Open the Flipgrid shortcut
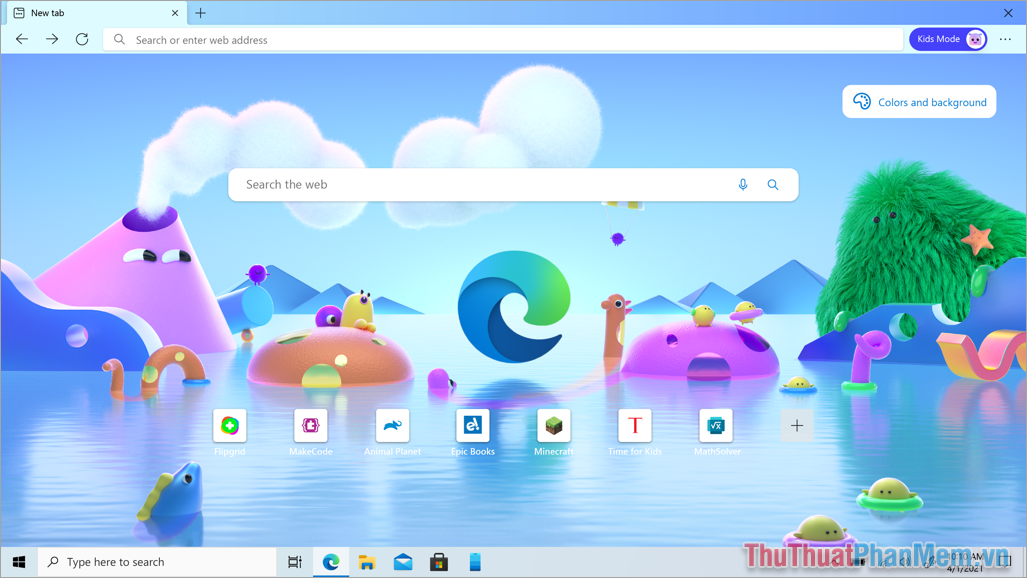This screenshot has width=1027, height=578. [229, 425]
